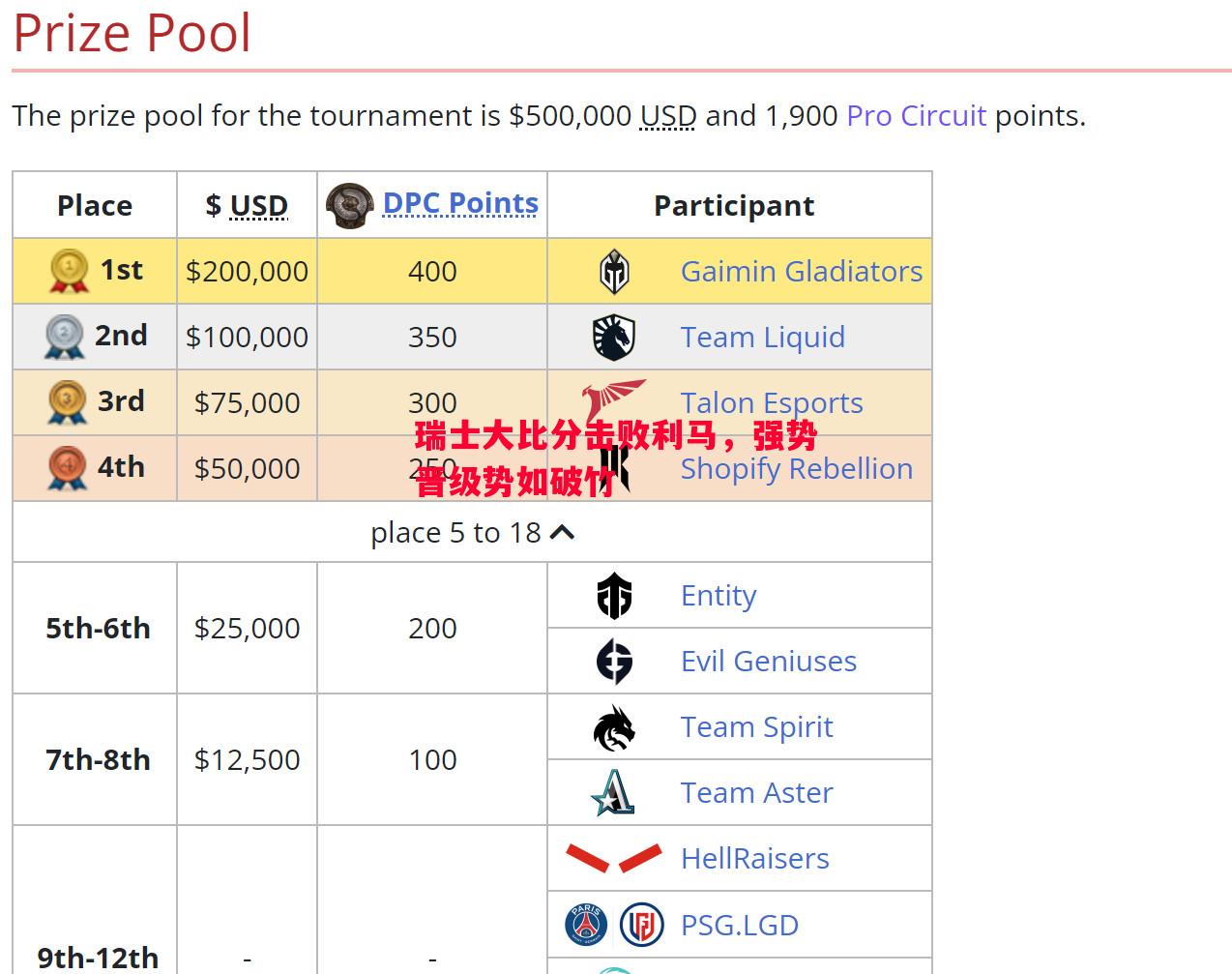
Task: Open the Shopify Rebellion team page
Action: click(x=797, y=469)
